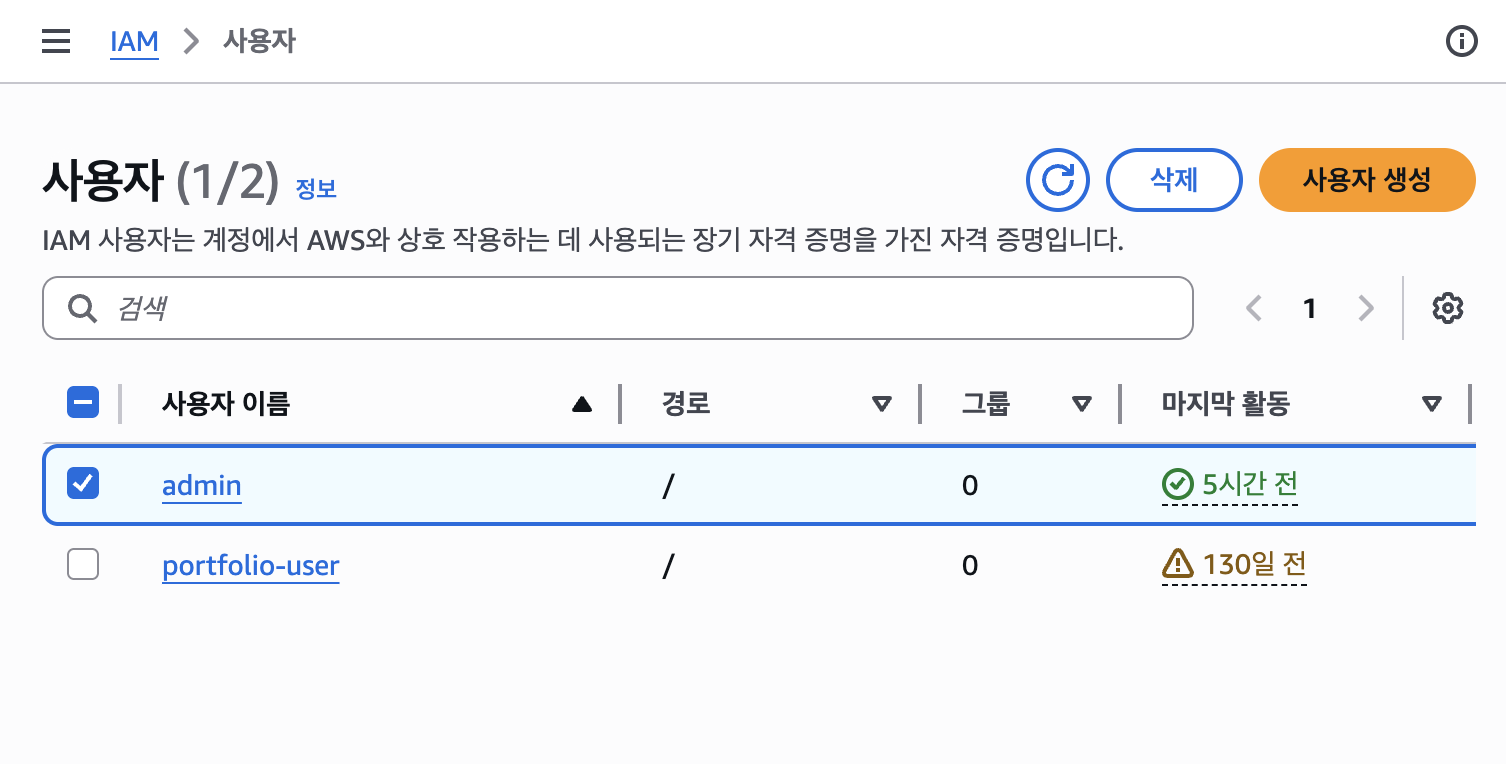Click the info icon in the top right corner
The width and height of the screenshot is (1506, 764).
[1461, 41]
